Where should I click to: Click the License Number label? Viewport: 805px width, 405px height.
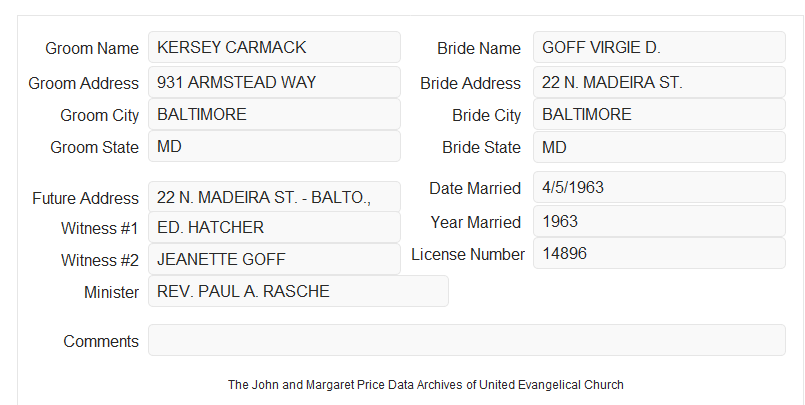pyautogui.click(x=468, y=255)
